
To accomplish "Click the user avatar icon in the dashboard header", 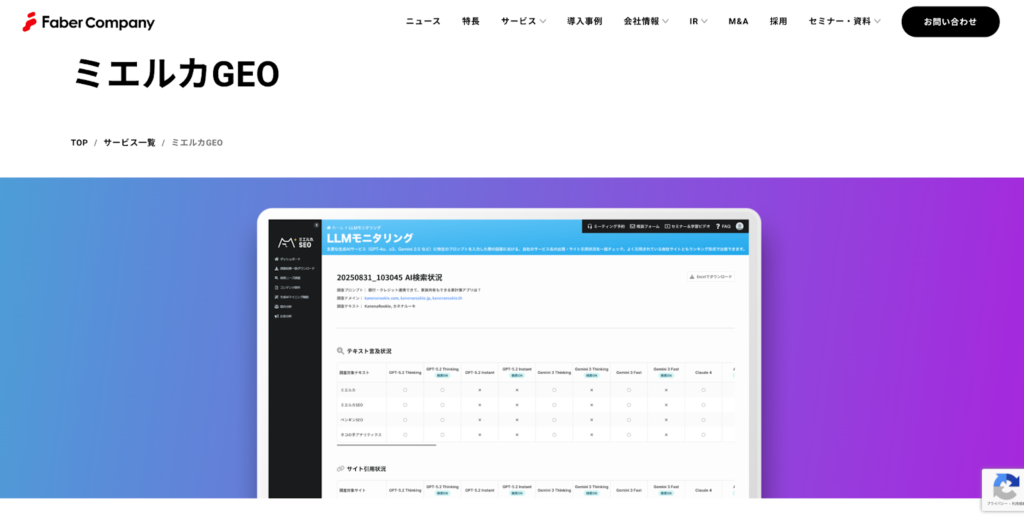I will coord(740,226).
